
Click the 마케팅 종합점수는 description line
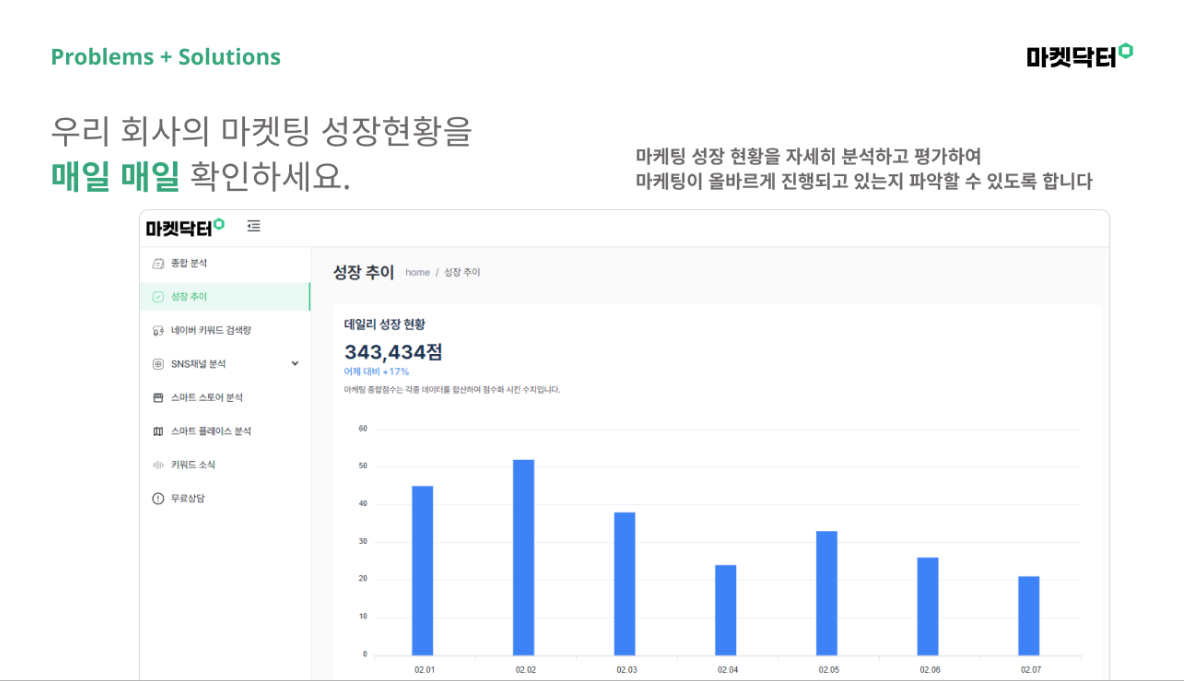[452, 390]
